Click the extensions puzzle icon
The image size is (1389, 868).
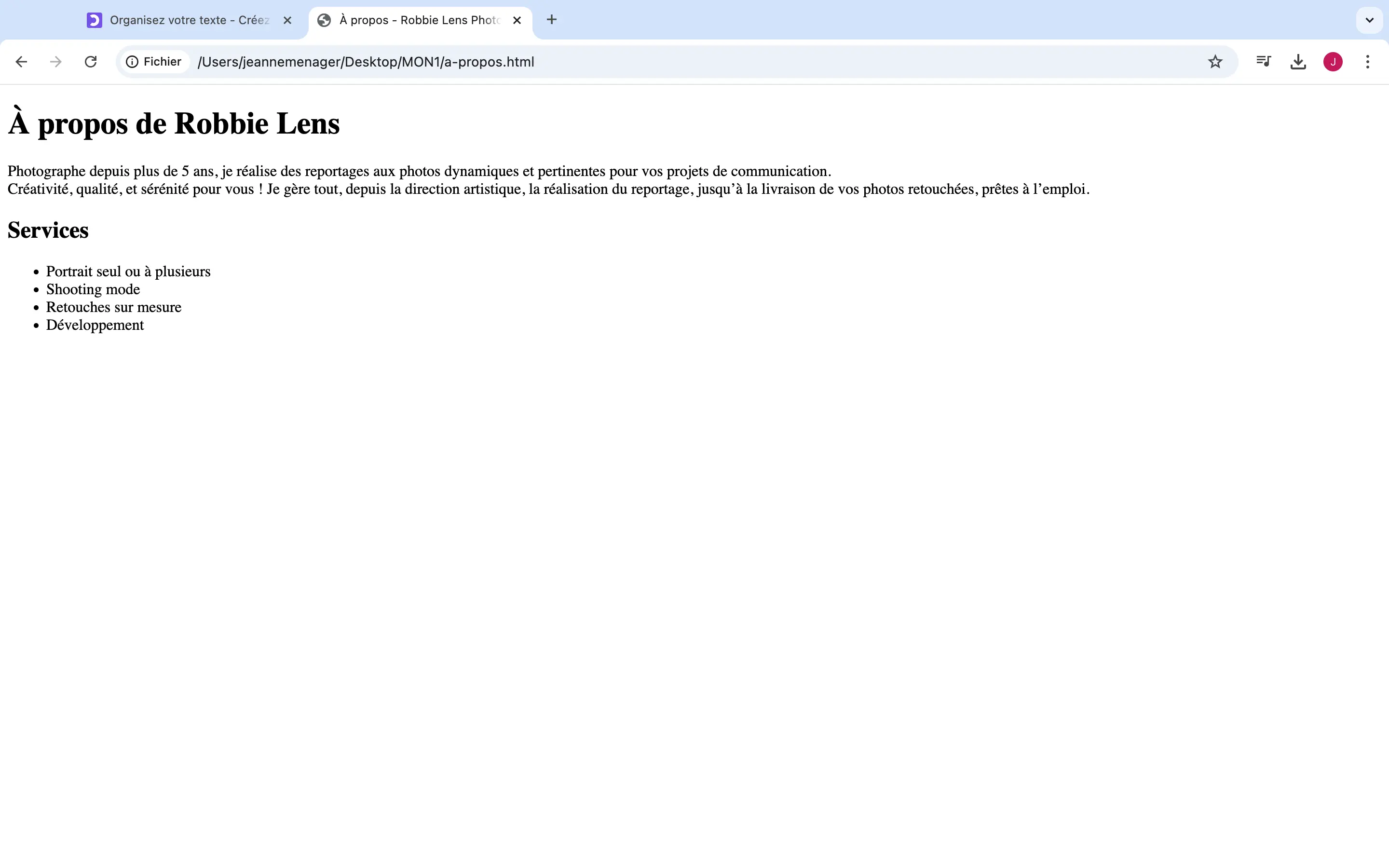click(x=1263, y=62)
